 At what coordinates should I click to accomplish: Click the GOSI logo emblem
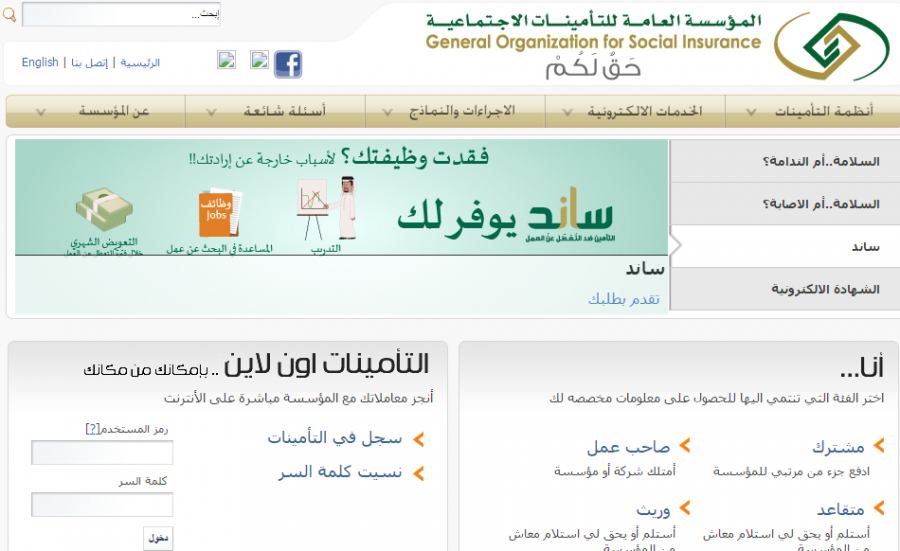832,48
